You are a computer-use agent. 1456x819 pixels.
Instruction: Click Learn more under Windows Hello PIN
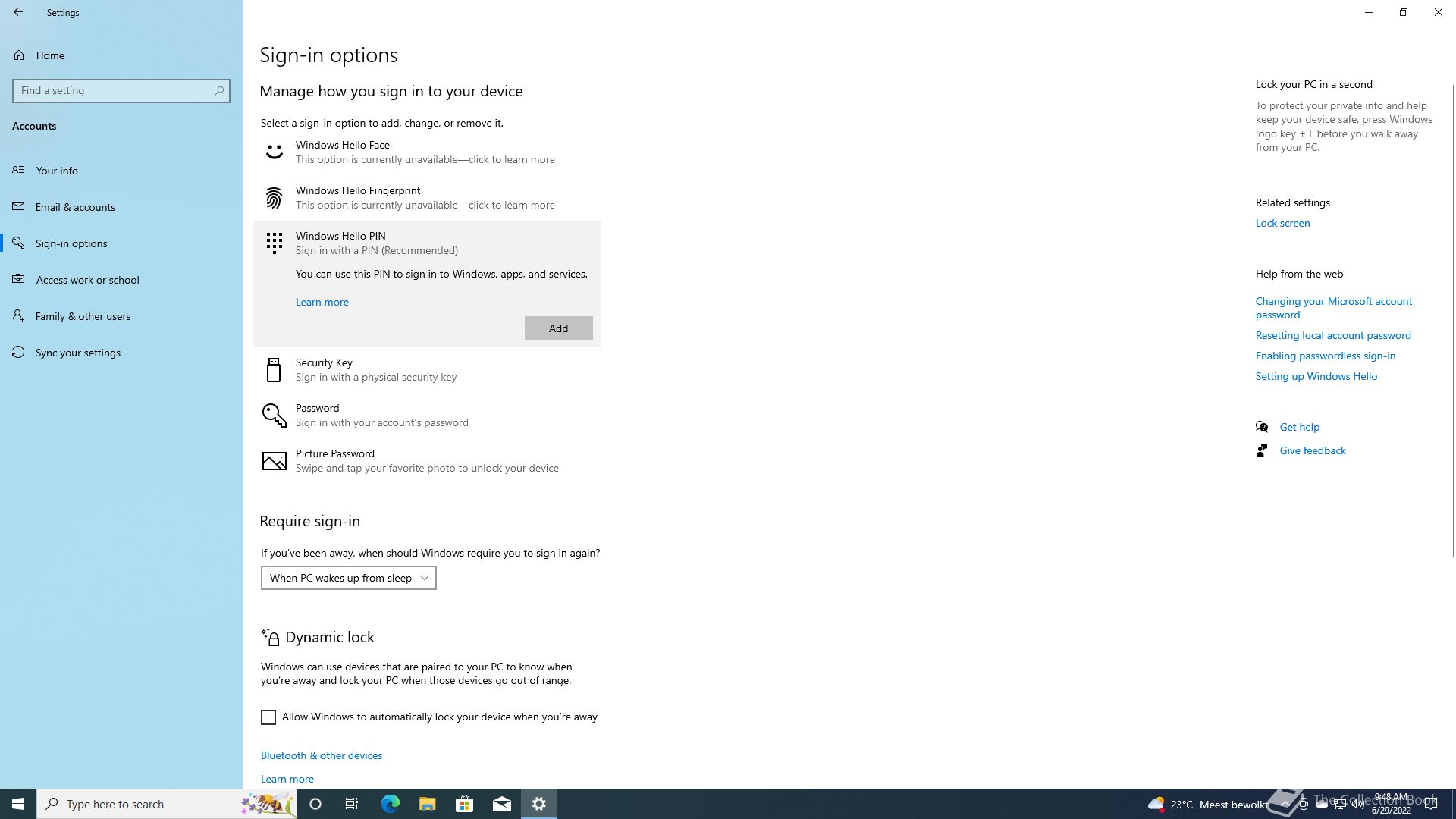(x=322, y=302)
